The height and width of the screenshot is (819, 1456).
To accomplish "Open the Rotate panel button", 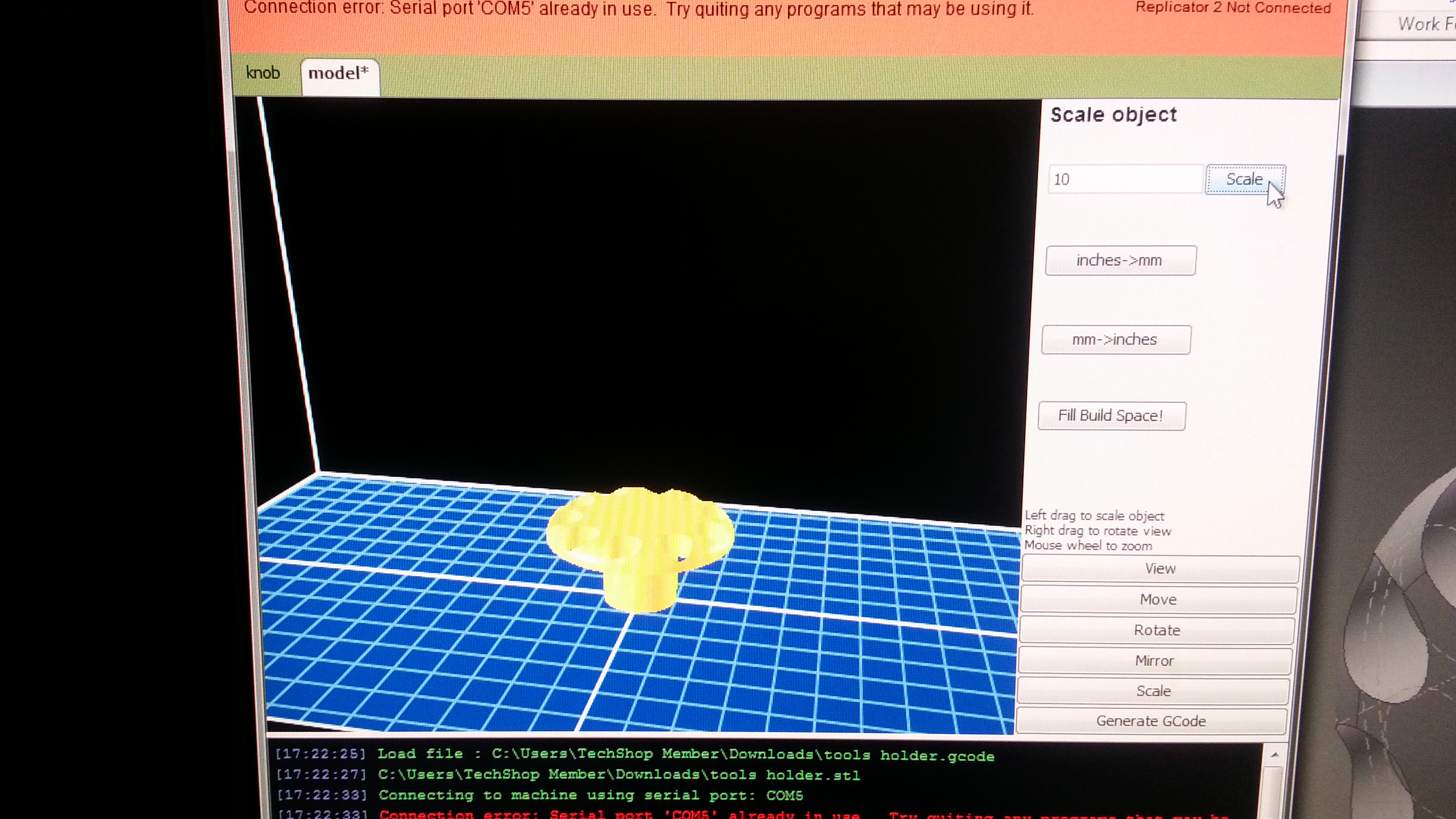I will click(x=1157, y=630).
